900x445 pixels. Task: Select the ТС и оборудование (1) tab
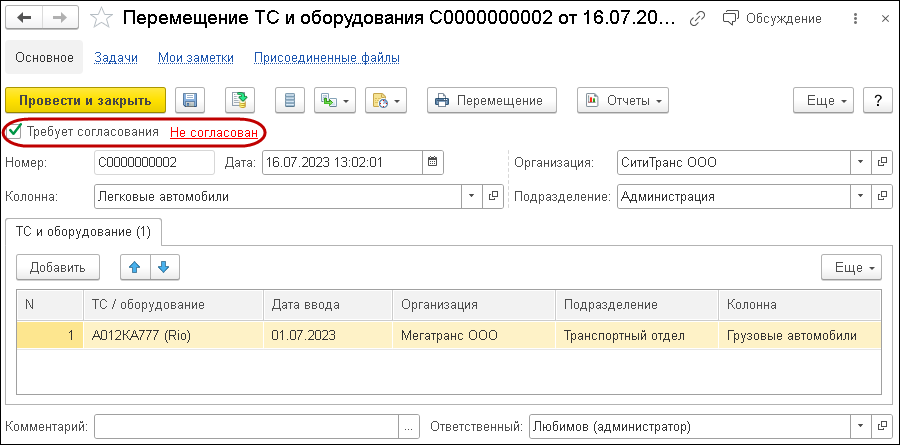pos(84,233)
